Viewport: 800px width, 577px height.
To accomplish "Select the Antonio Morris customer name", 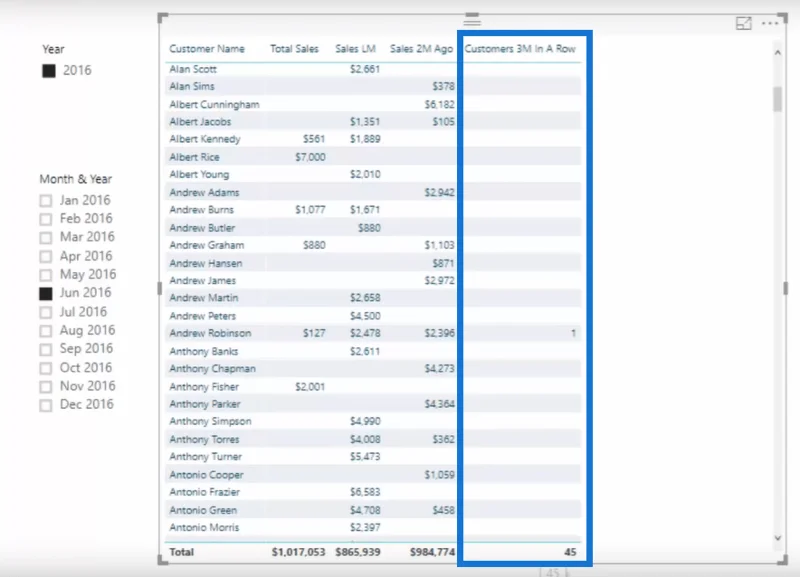I will [x=204, y=528].
